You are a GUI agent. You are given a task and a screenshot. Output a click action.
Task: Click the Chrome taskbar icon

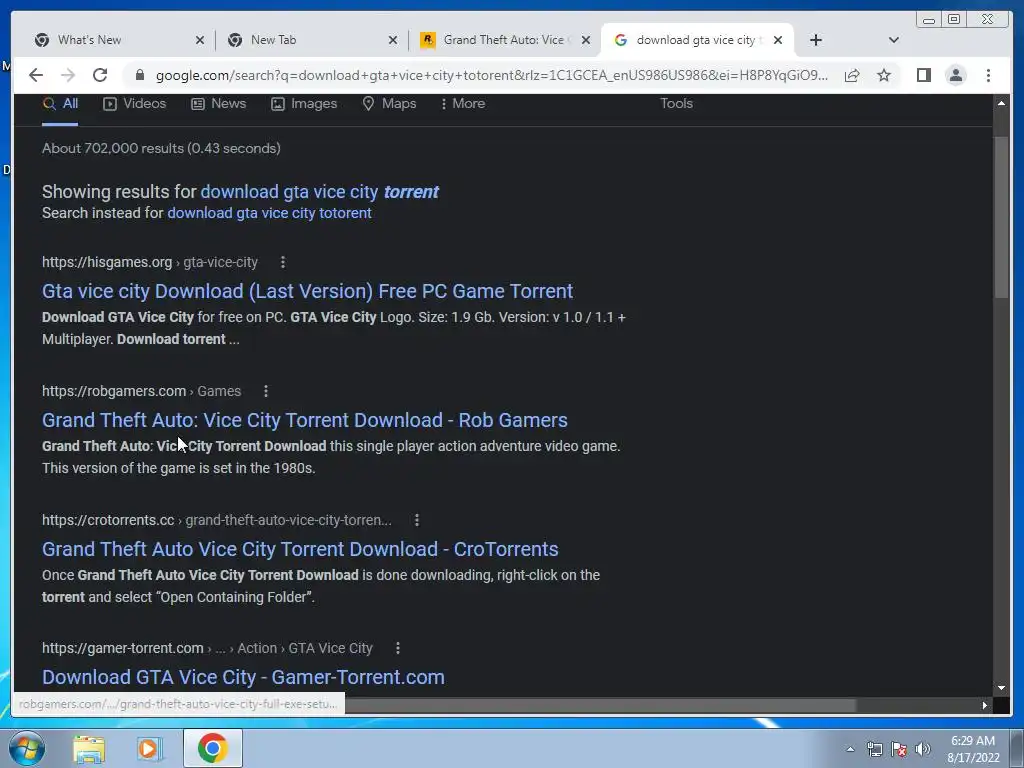coord(212,748)
